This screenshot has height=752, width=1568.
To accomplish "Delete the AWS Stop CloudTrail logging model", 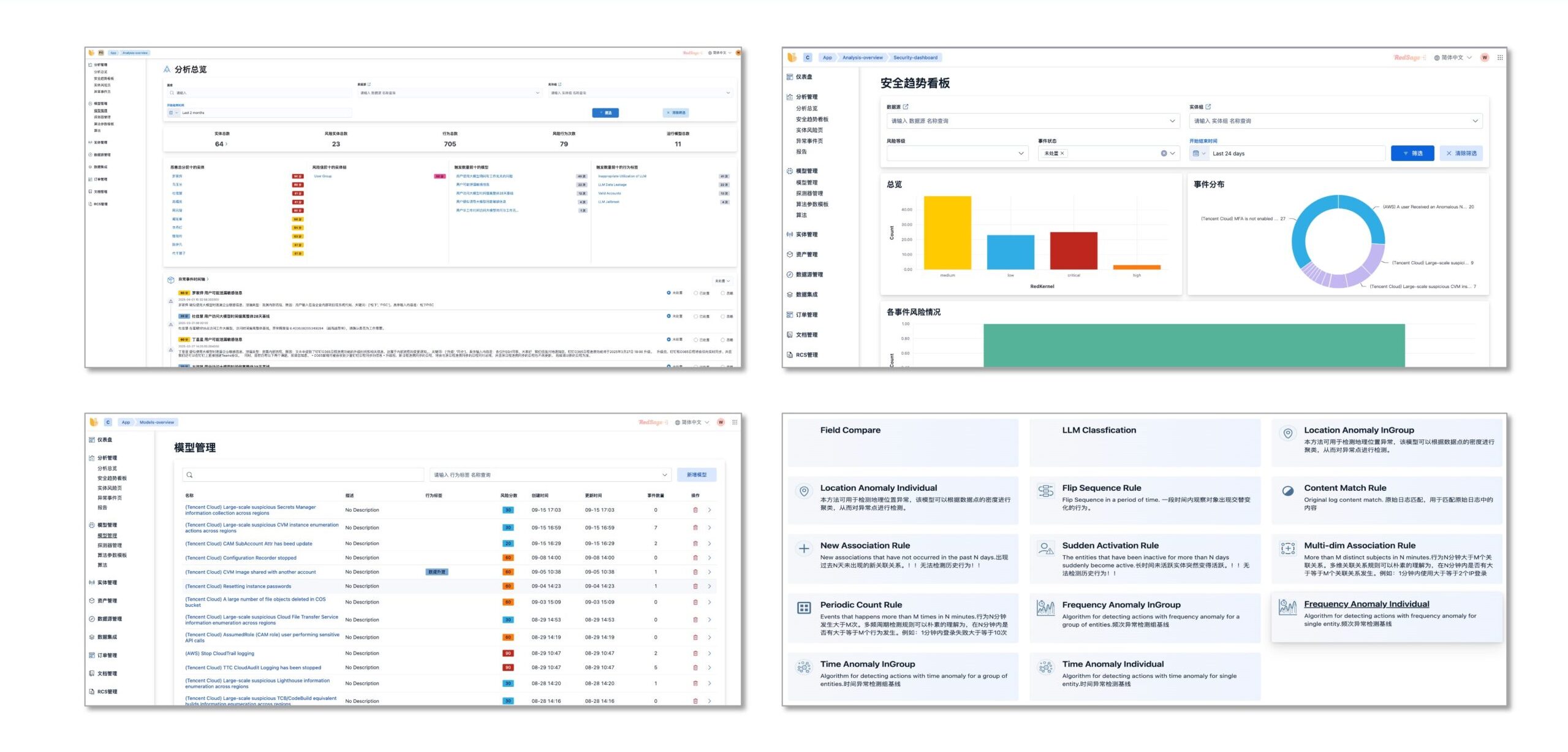I will pos(695,653).
